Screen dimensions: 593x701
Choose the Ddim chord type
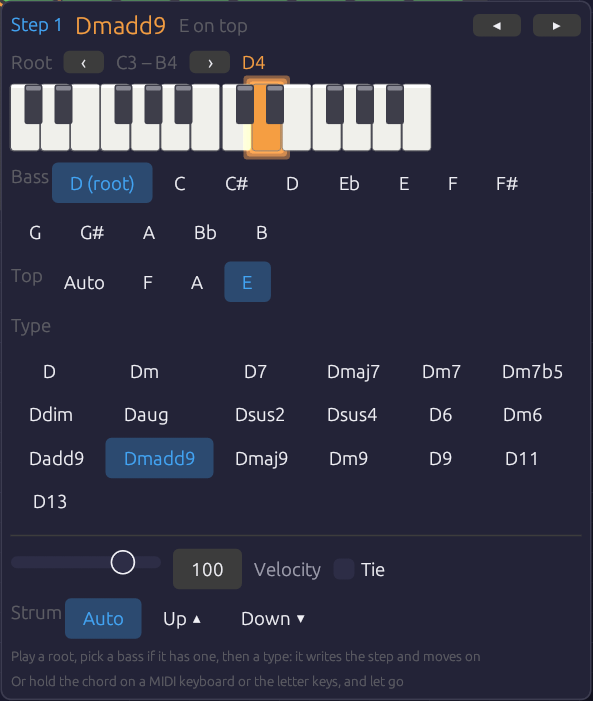pos(51,414)
